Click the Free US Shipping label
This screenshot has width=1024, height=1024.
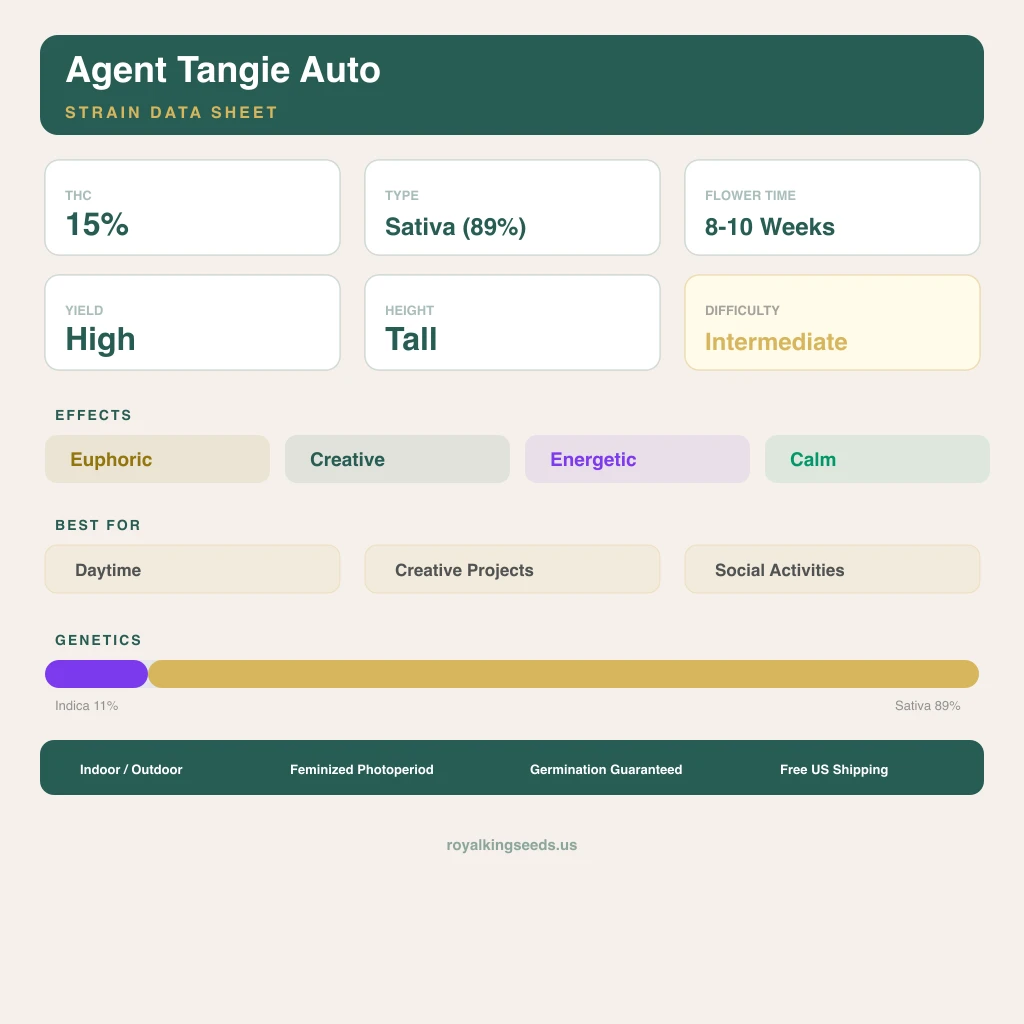(834, 769)
